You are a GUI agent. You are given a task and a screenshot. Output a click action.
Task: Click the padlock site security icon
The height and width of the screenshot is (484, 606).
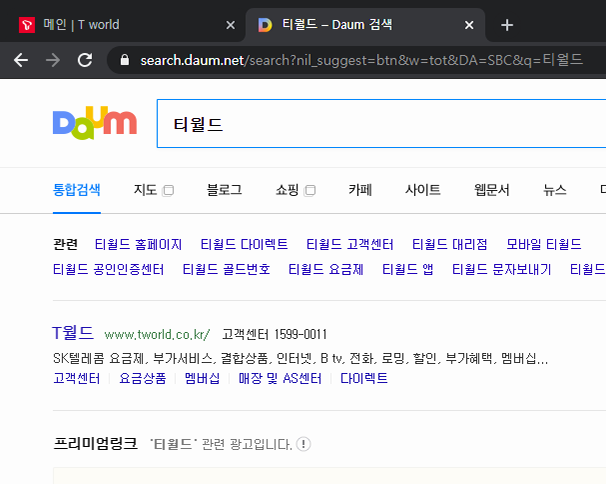click(124, 60)
